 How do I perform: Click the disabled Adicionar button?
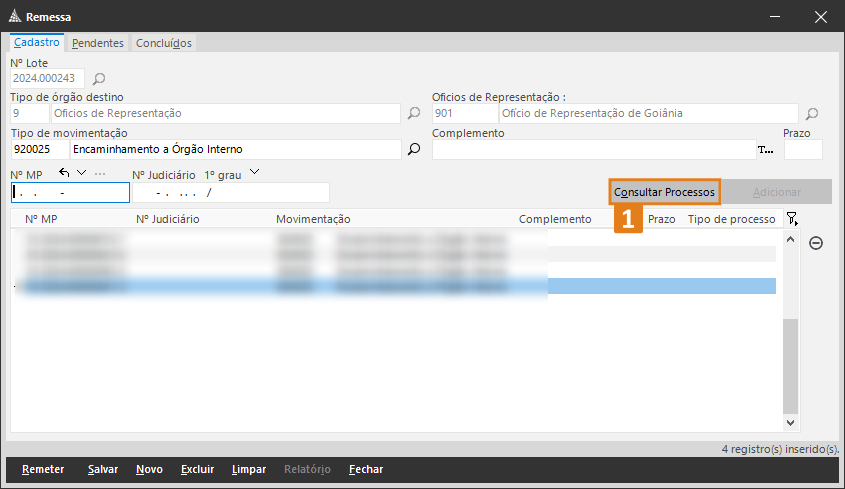(x=777, y=192)
